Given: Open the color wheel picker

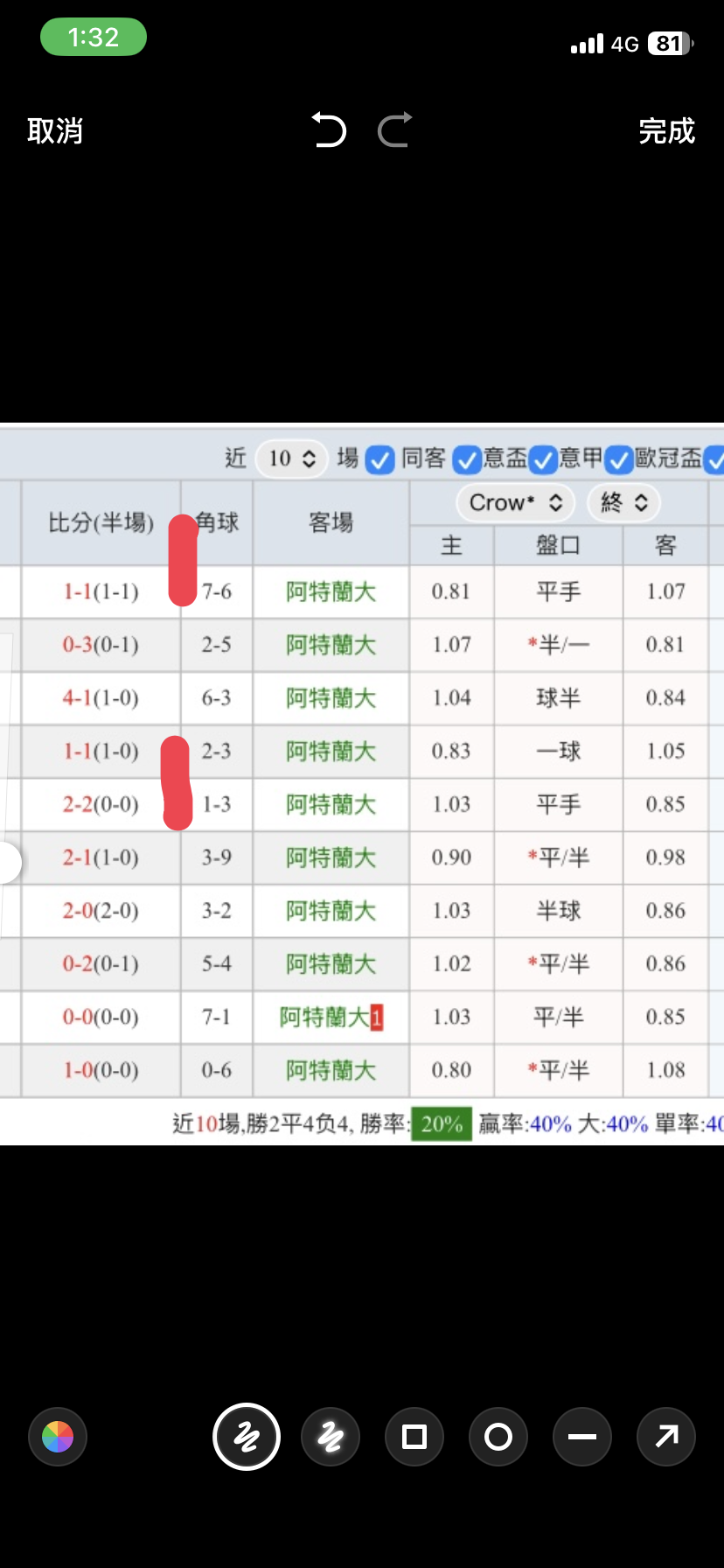Looking at the screenshot, I should click(x=58, y=1436).
